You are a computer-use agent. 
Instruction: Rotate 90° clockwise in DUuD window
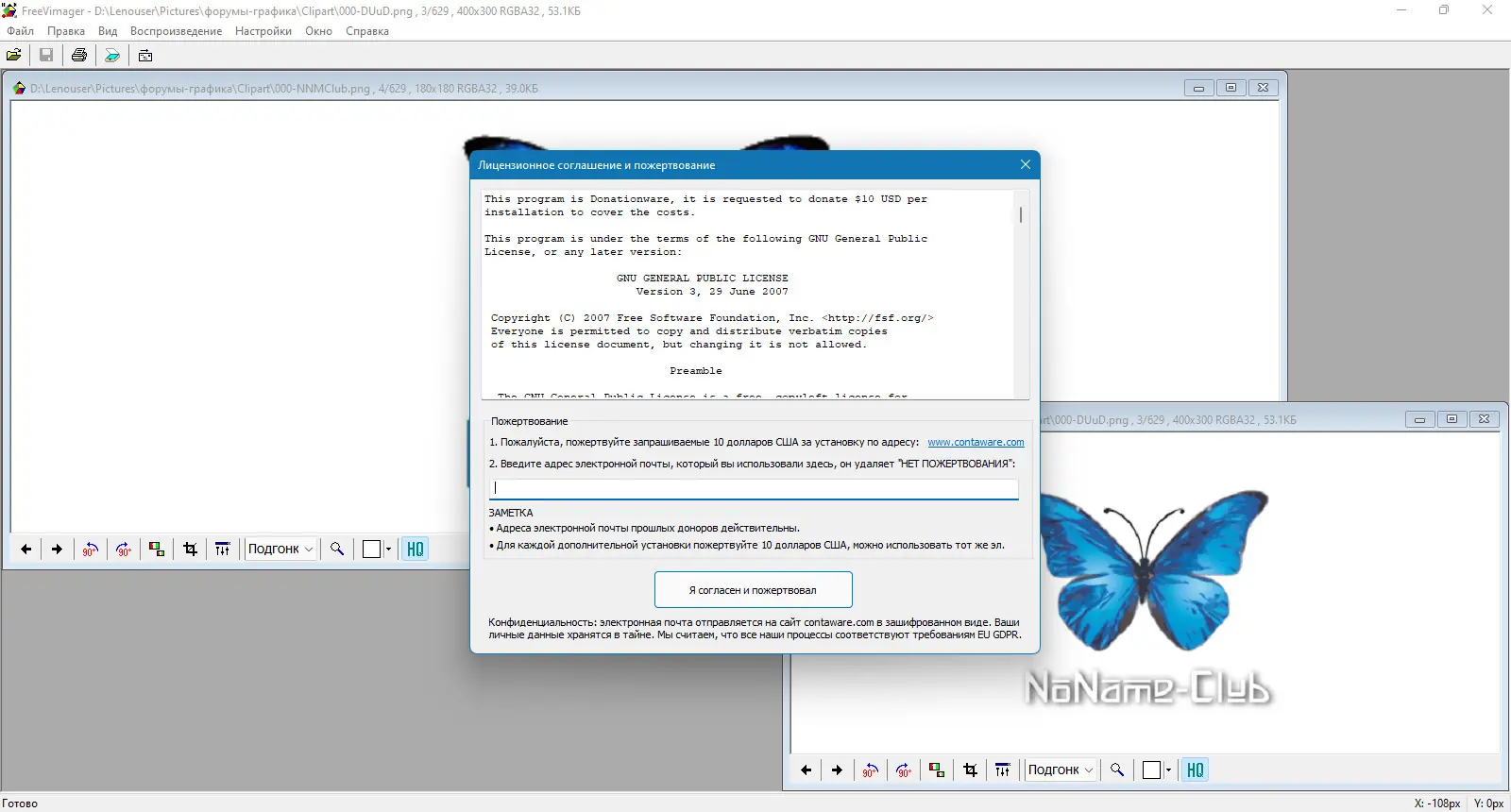904,770
